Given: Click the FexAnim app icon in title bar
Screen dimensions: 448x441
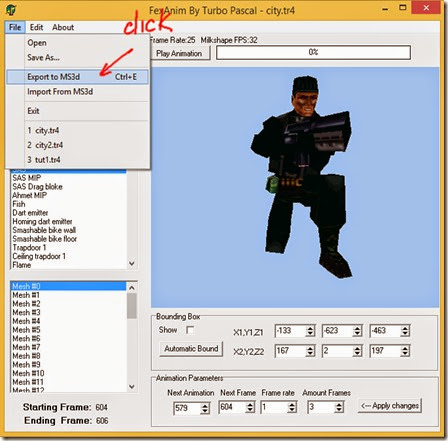Looking at the screenshot, I should pyautogui.click(x=10, y=10).
